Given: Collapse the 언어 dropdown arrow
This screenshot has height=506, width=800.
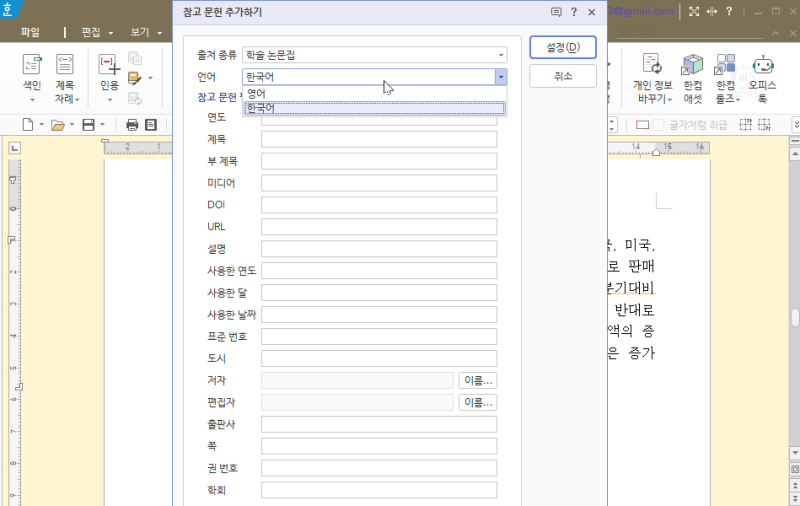Looking at the screenshot, I should [501, 77].
